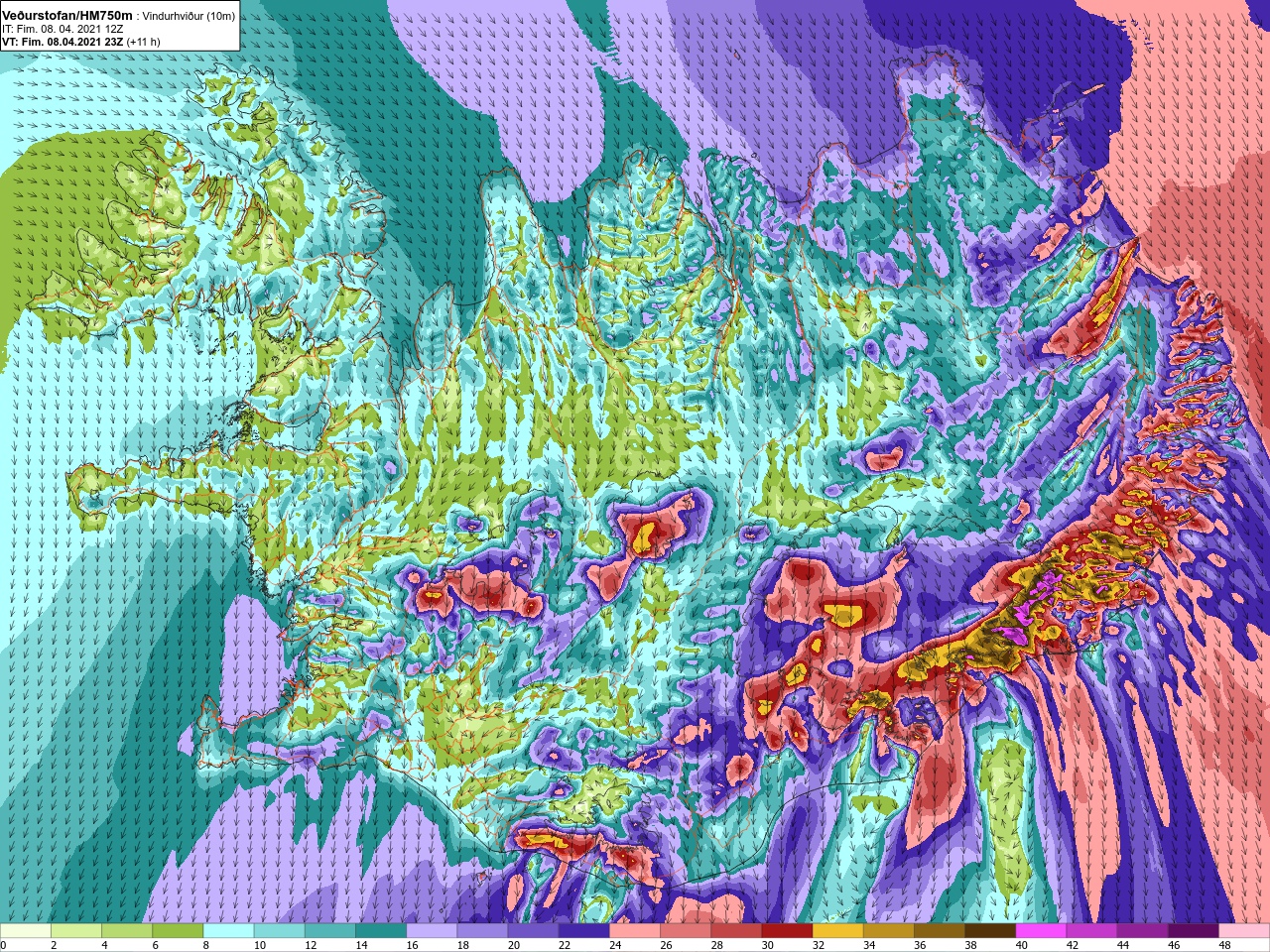Image resolution: width=1270 pixels, height=952 pixels.
Task: Click the light salmon 24–26 legend swatch
Action: tap(634, 931)
